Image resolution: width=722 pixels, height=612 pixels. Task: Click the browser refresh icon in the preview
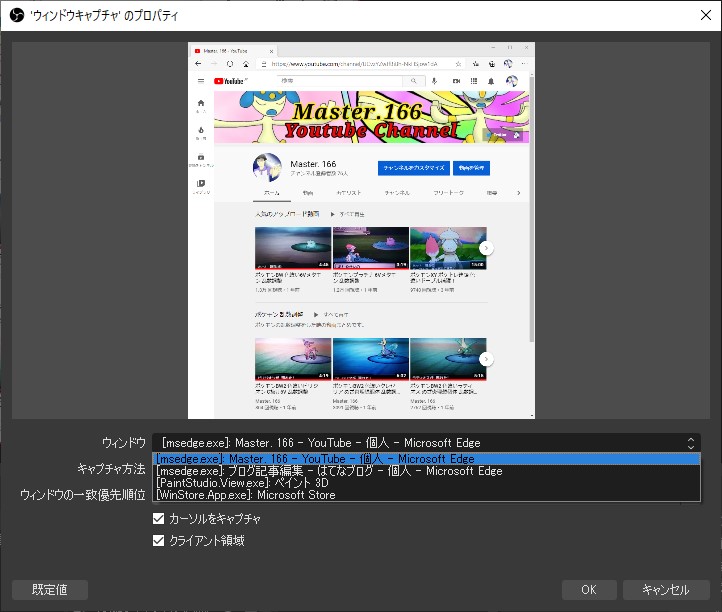coord(230,64)
